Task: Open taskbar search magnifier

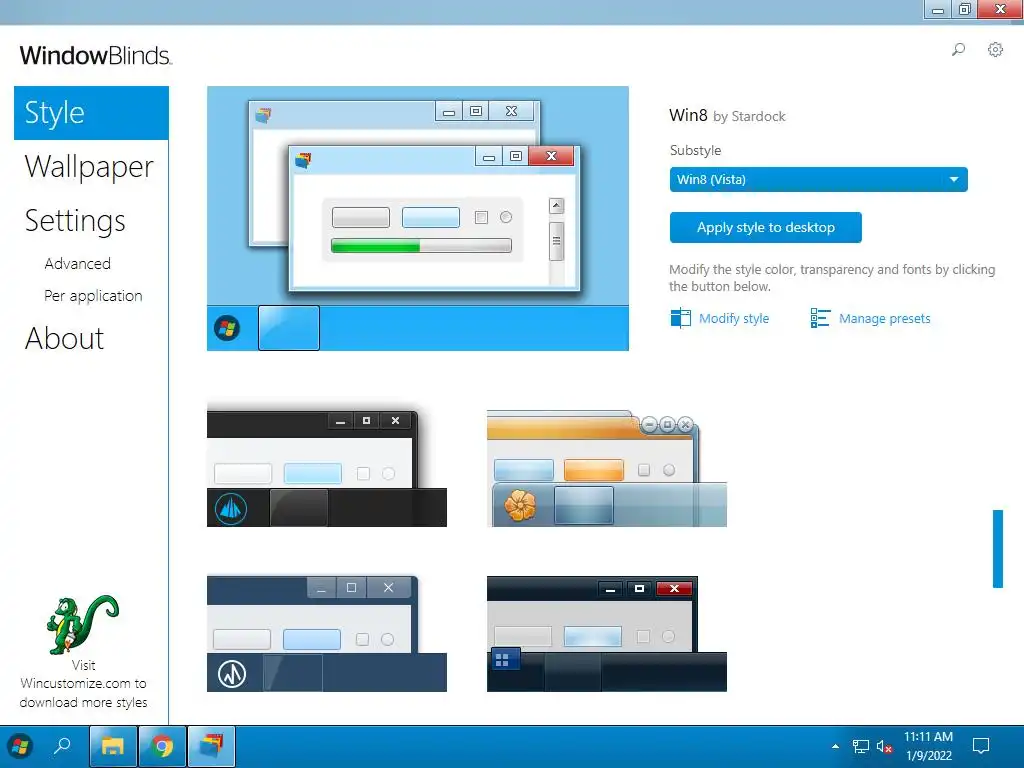Action: (62, 746)
